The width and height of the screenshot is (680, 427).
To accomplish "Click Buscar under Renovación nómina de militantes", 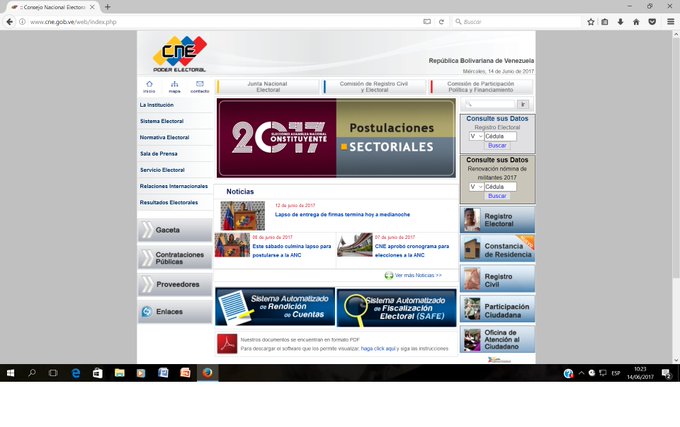I will point(497,196).
